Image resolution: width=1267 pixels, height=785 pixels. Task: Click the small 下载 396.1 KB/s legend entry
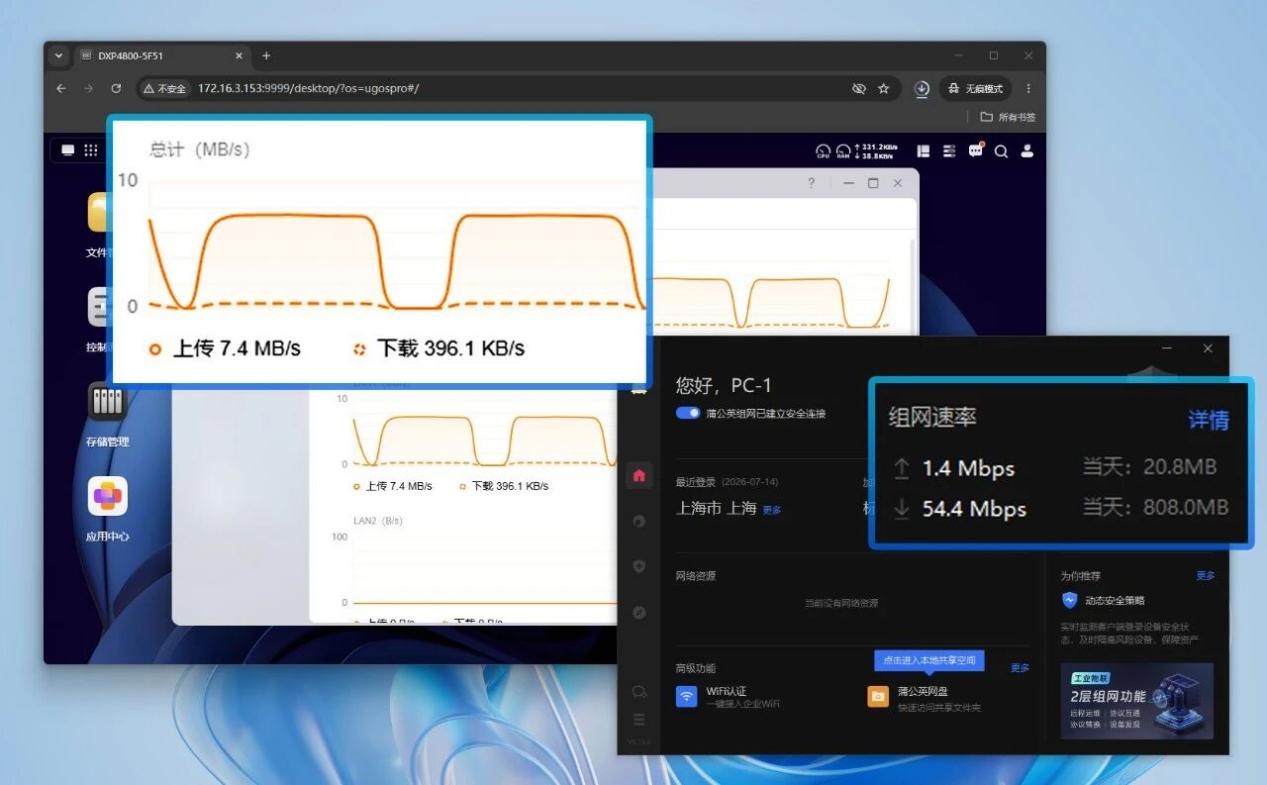504,486
